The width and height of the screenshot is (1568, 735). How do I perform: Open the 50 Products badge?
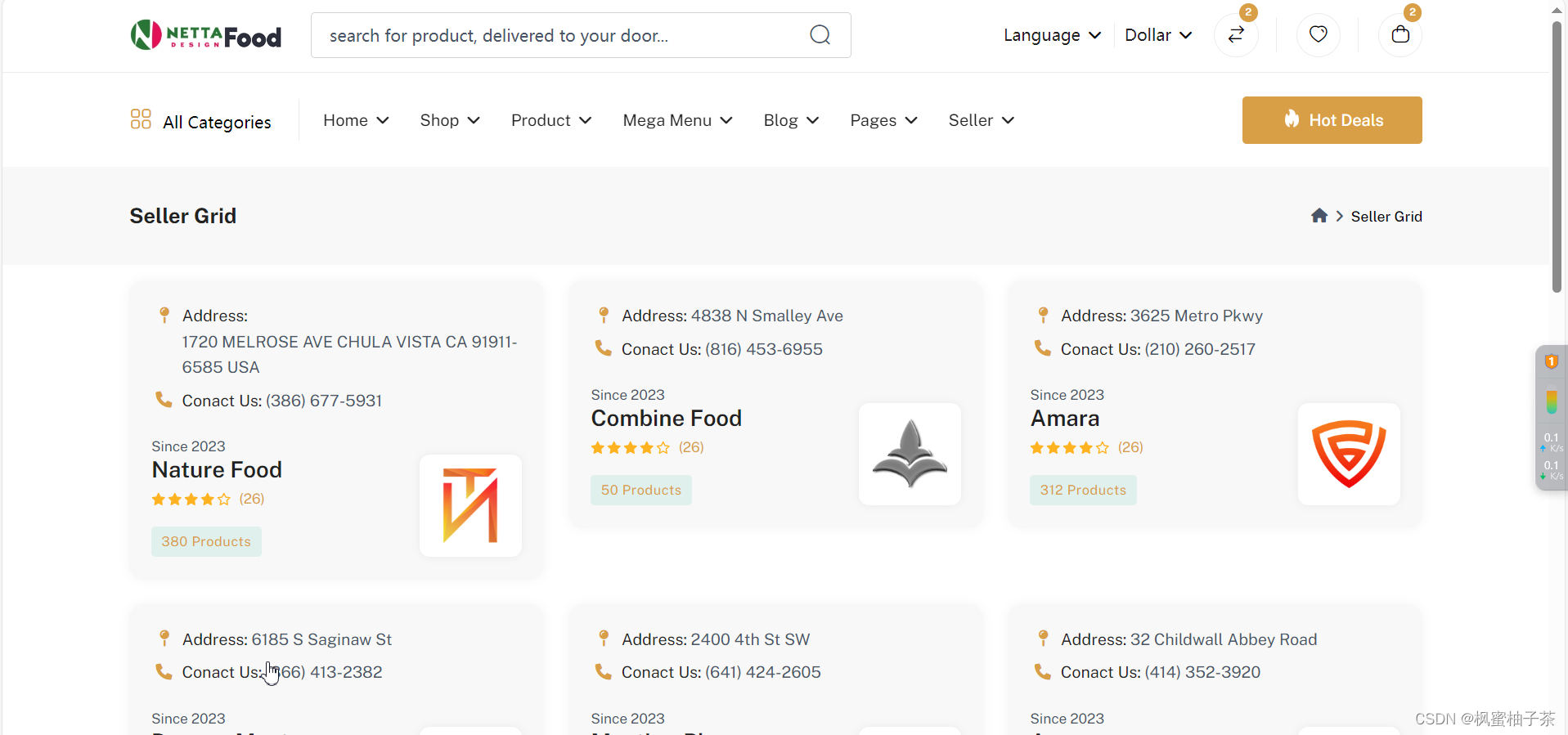pos(641,490)
